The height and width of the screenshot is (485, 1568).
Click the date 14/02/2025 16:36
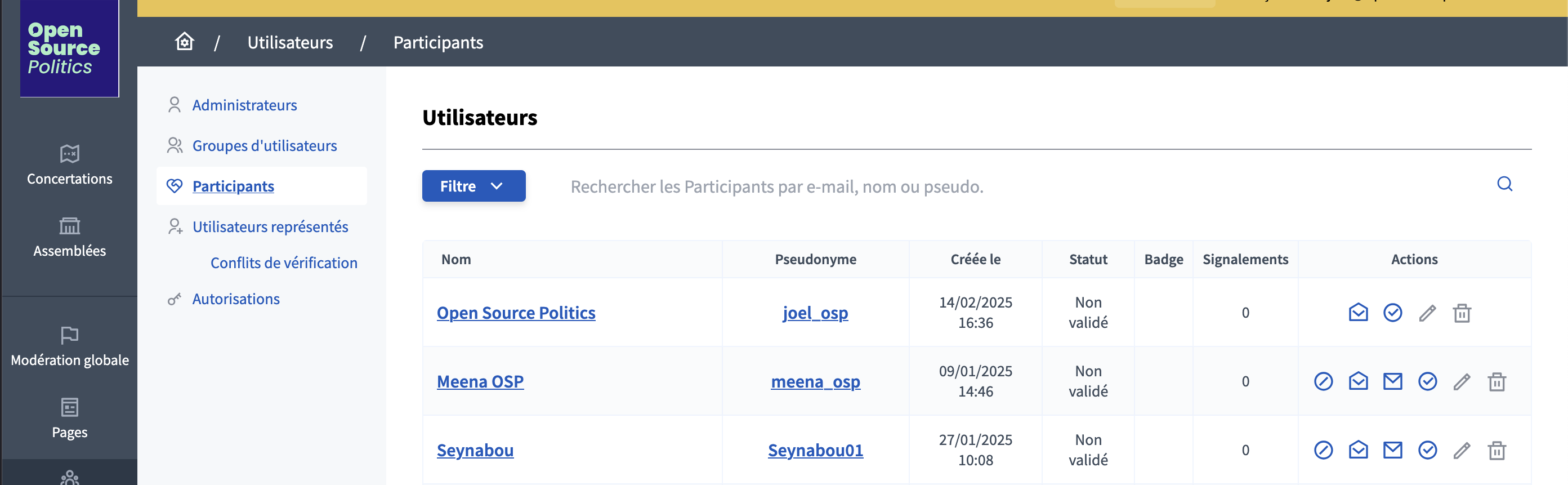(x=975, y=313)
